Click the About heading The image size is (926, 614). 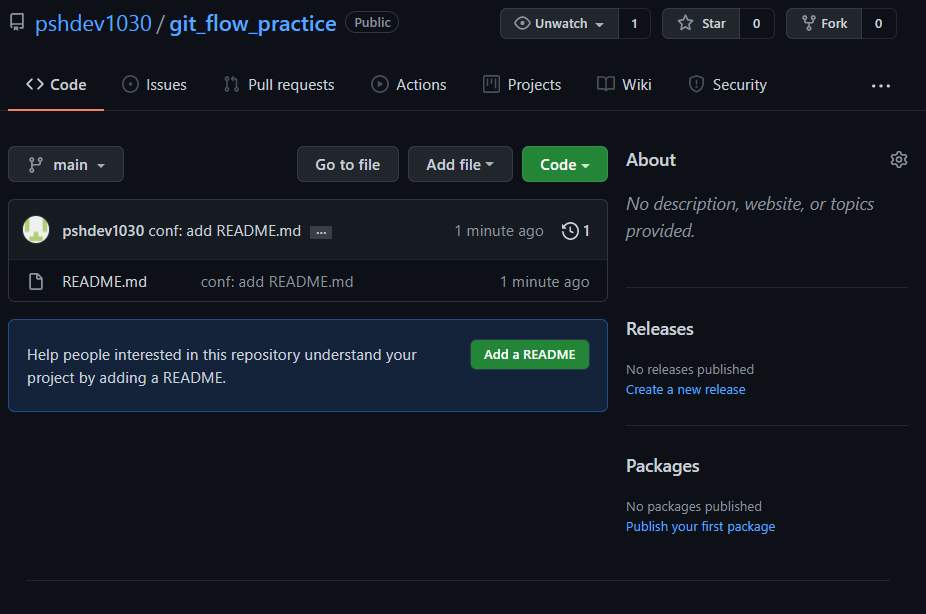[651, 160]
